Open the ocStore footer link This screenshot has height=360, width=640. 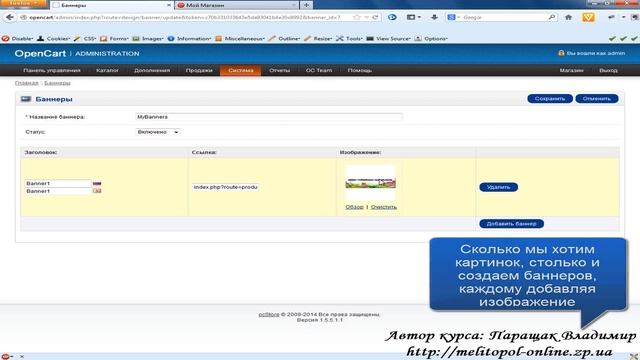click(269, 314)
